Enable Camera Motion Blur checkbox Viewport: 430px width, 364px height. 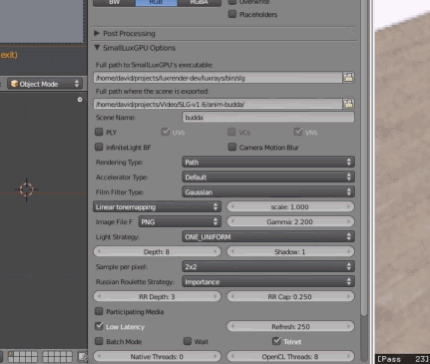pyautogui.click(x=232, y=147)
